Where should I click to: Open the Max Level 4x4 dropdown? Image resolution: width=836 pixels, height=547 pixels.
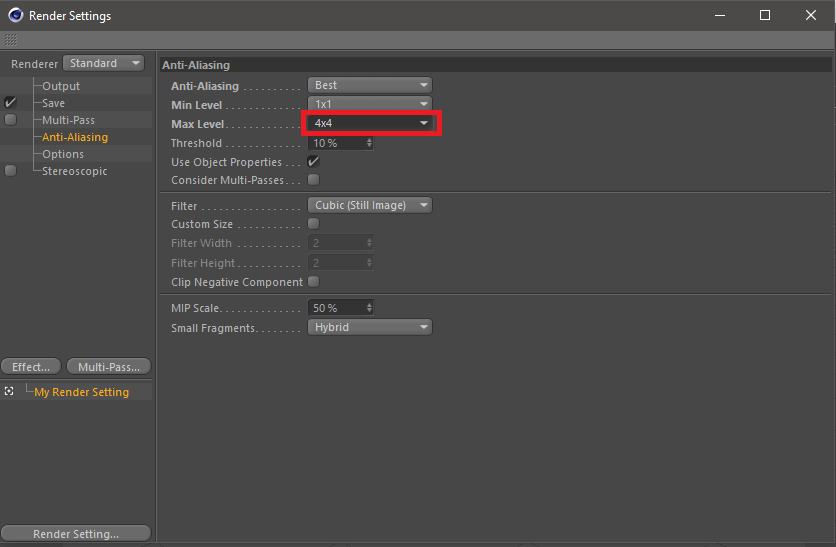[x=369, y=123]
